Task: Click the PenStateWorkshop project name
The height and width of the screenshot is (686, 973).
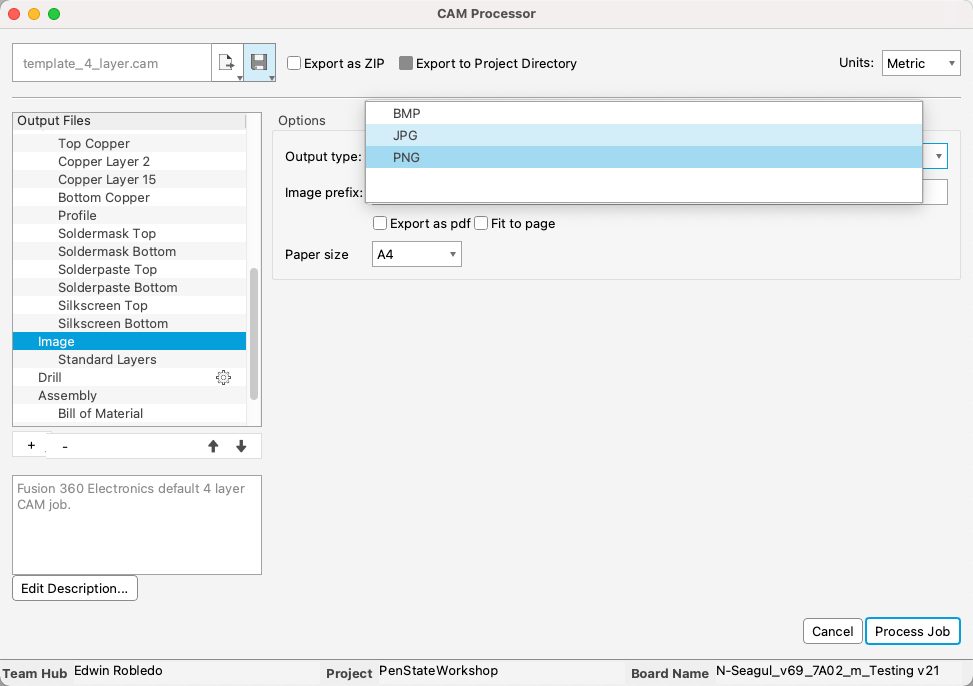Action: click(x=438, y=670)
